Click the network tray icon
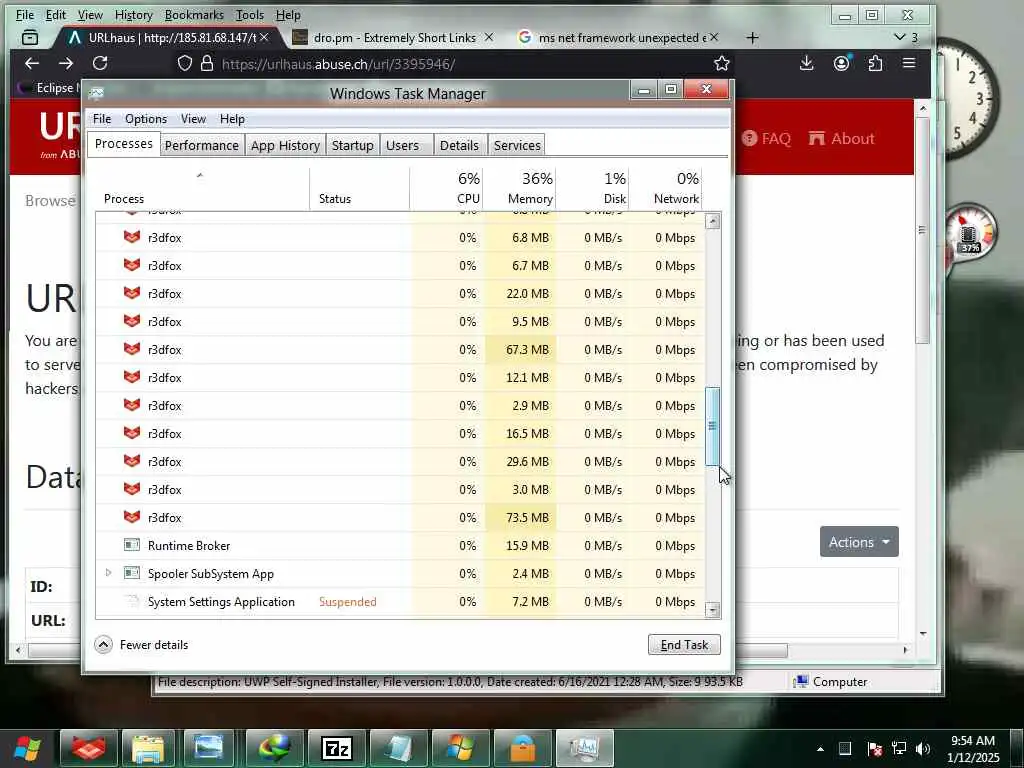1024x768 pixels. pos(899,748)
